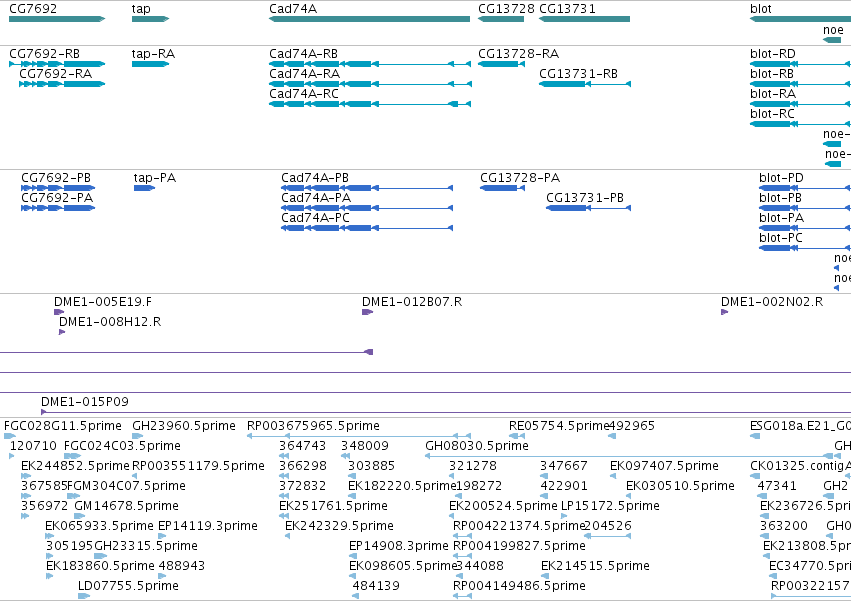Select EST GH23315.5prime
Screen dimensions: 851x601
coord(100,556)
